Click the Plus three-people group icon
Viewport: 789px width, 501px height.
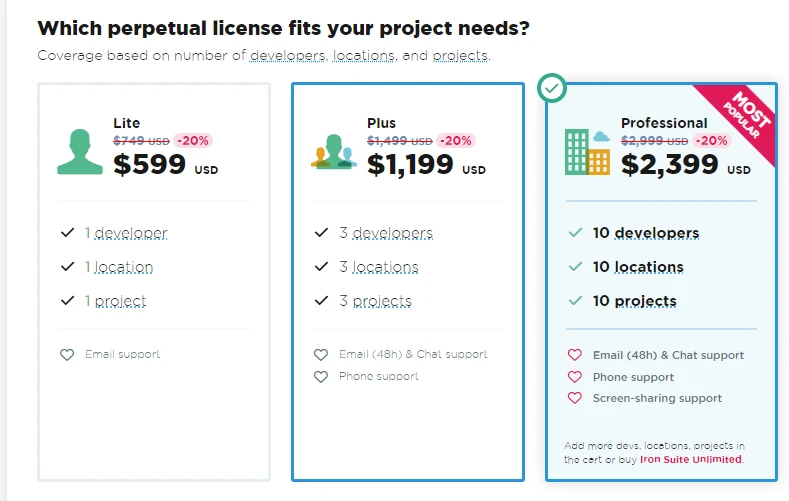point(334,152)
